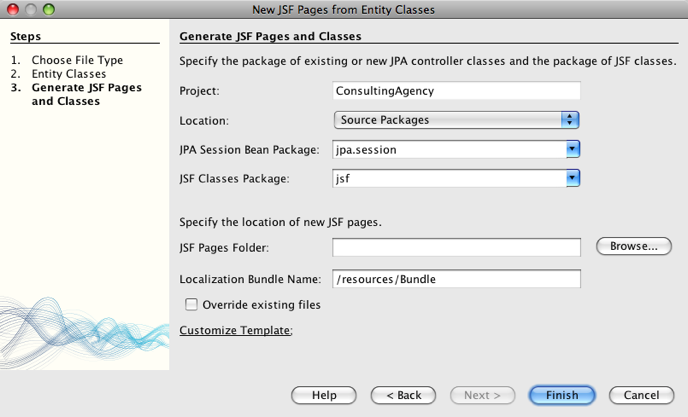Open the Location dropdown
The height and width of the screenshot is (417, 688).
(x=457, y=120)
